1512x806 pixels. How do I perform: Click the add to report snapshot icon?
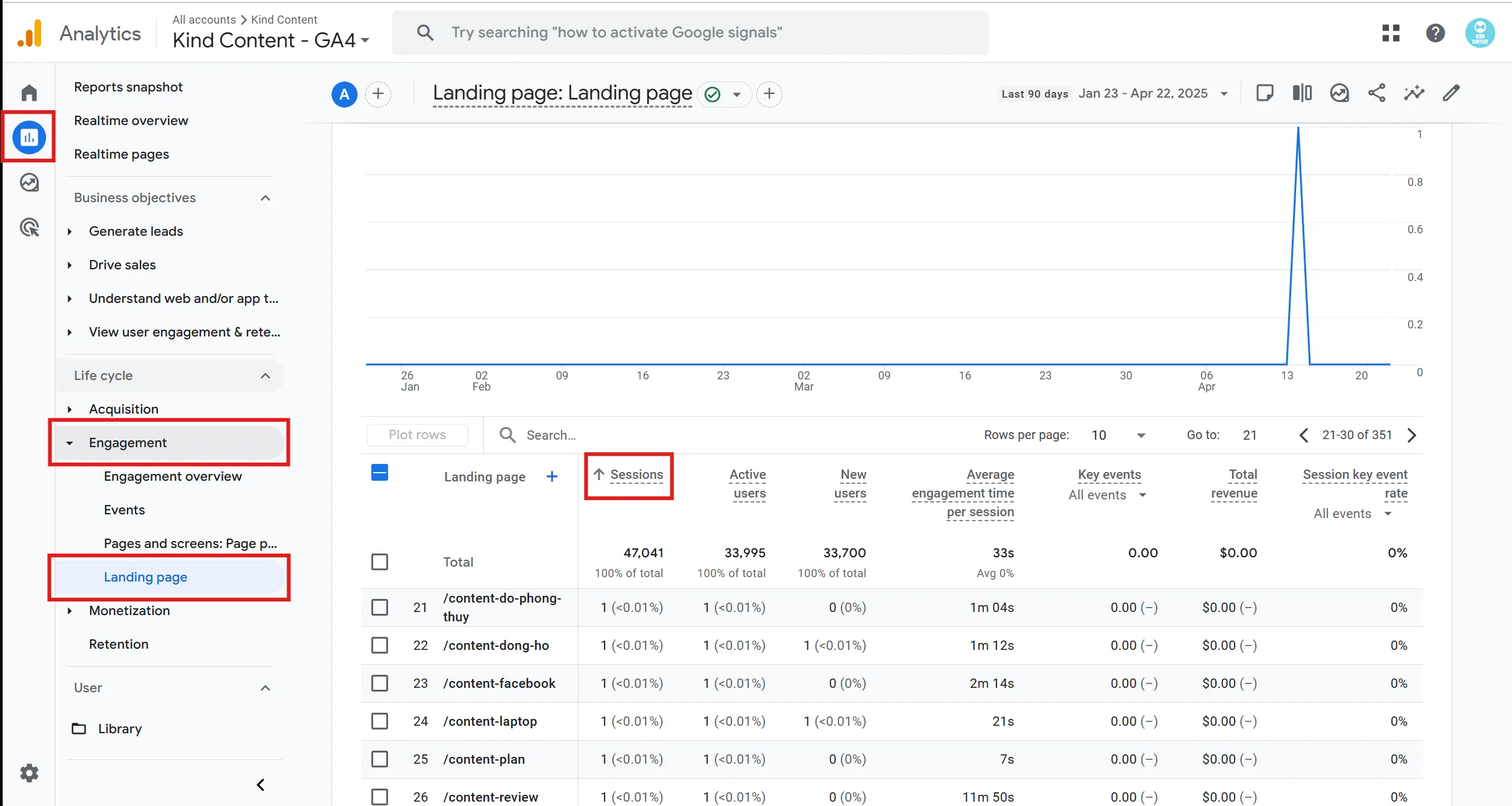1339,93
